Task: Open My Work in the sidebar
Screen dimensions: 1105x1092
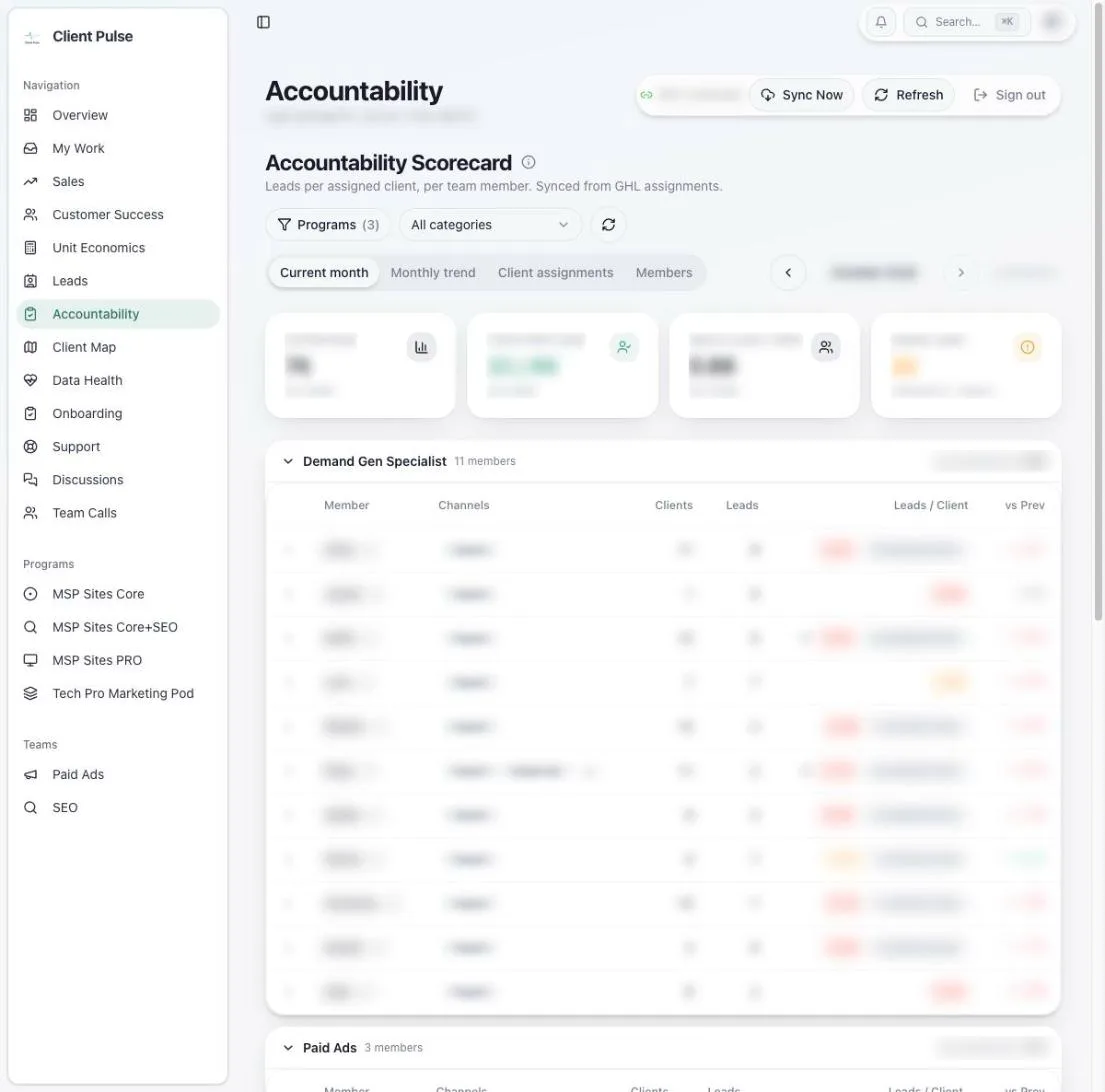Action: coord(118,149)
